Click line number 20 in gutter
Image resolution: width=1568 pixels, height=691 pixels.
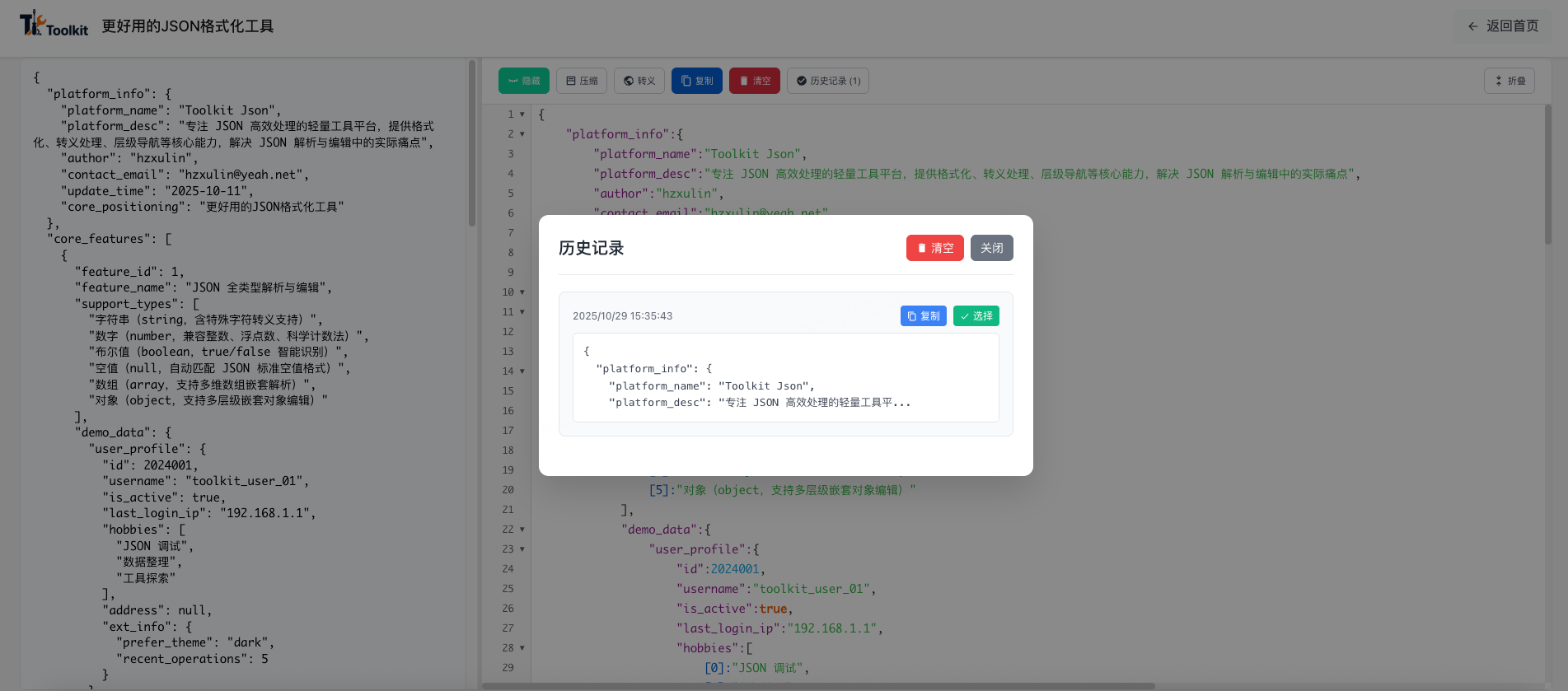(x=508, y=490)
